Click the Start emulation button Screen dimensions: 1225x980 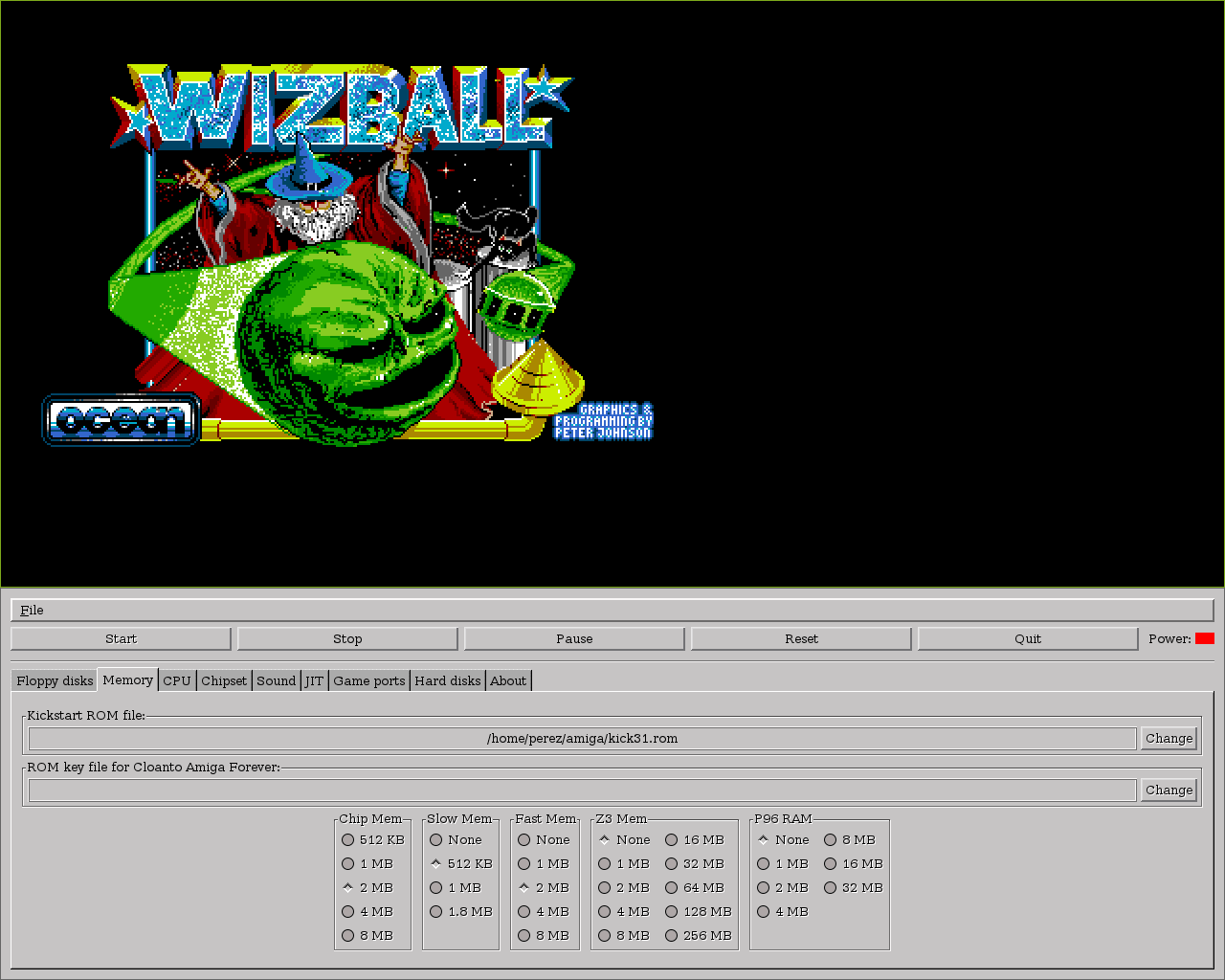(x=121, y=638)
